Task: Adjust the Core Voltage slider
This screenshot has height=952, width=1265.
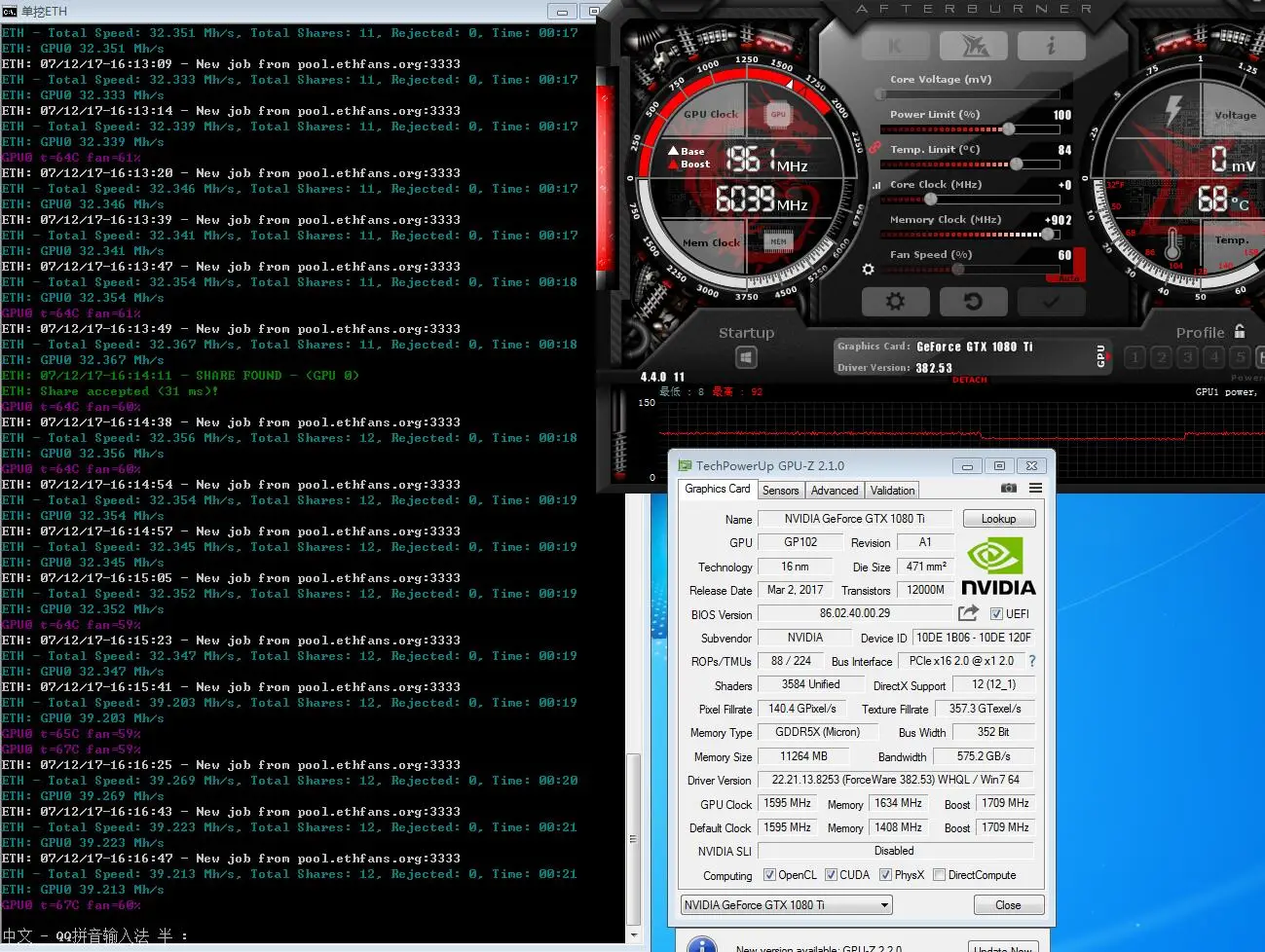Action: coord(969,94)
